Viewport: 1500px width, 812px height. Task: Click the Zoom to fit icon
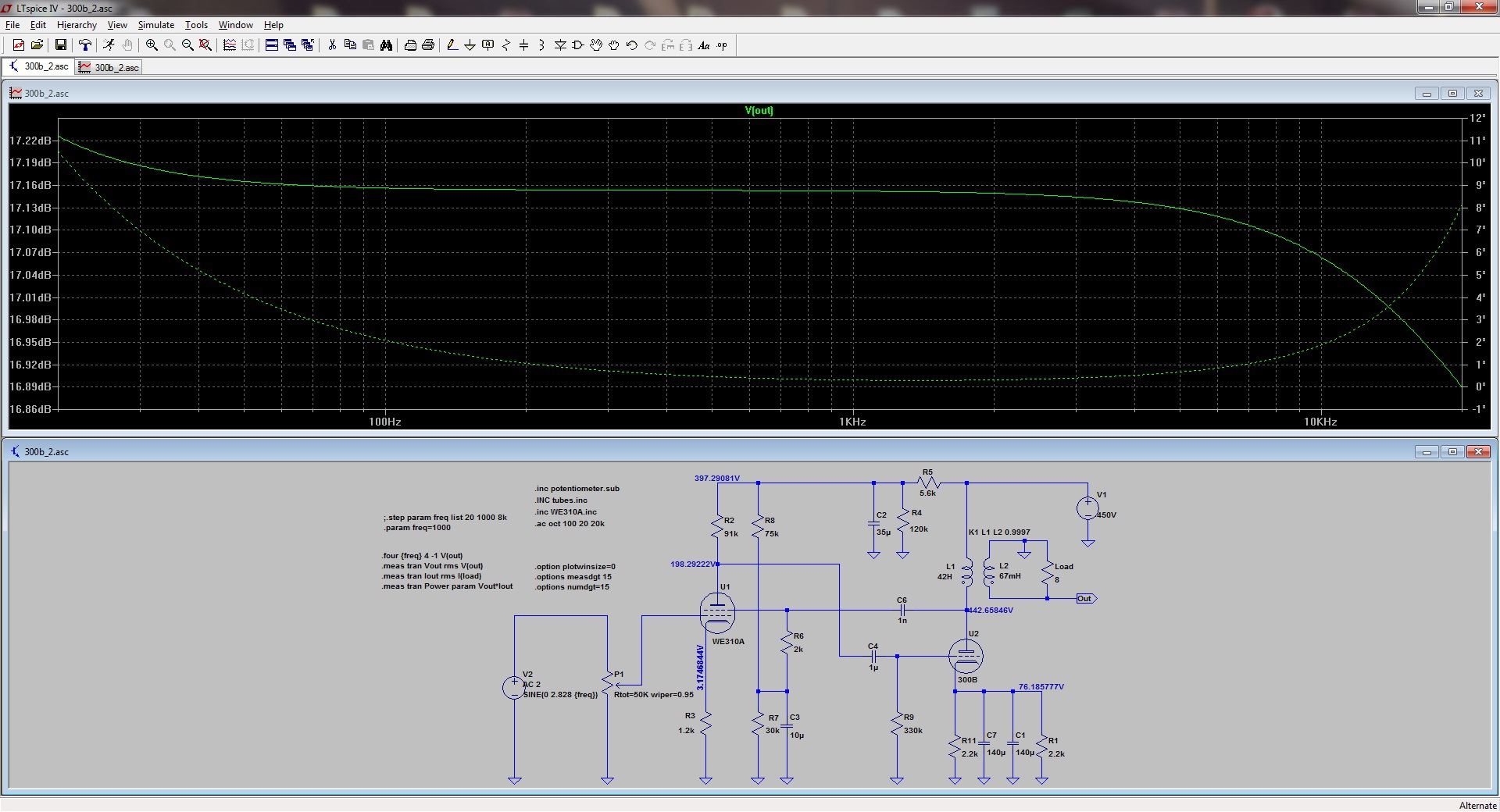[x=205, y=45]
